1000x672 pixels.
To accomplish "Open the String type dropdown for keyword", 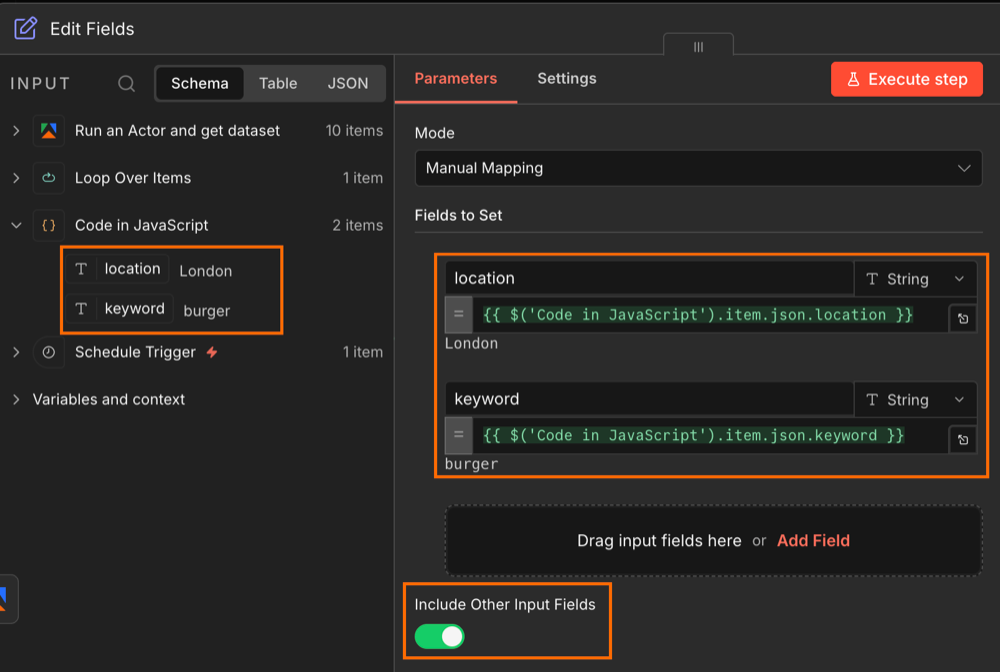I will click(915, 399).
